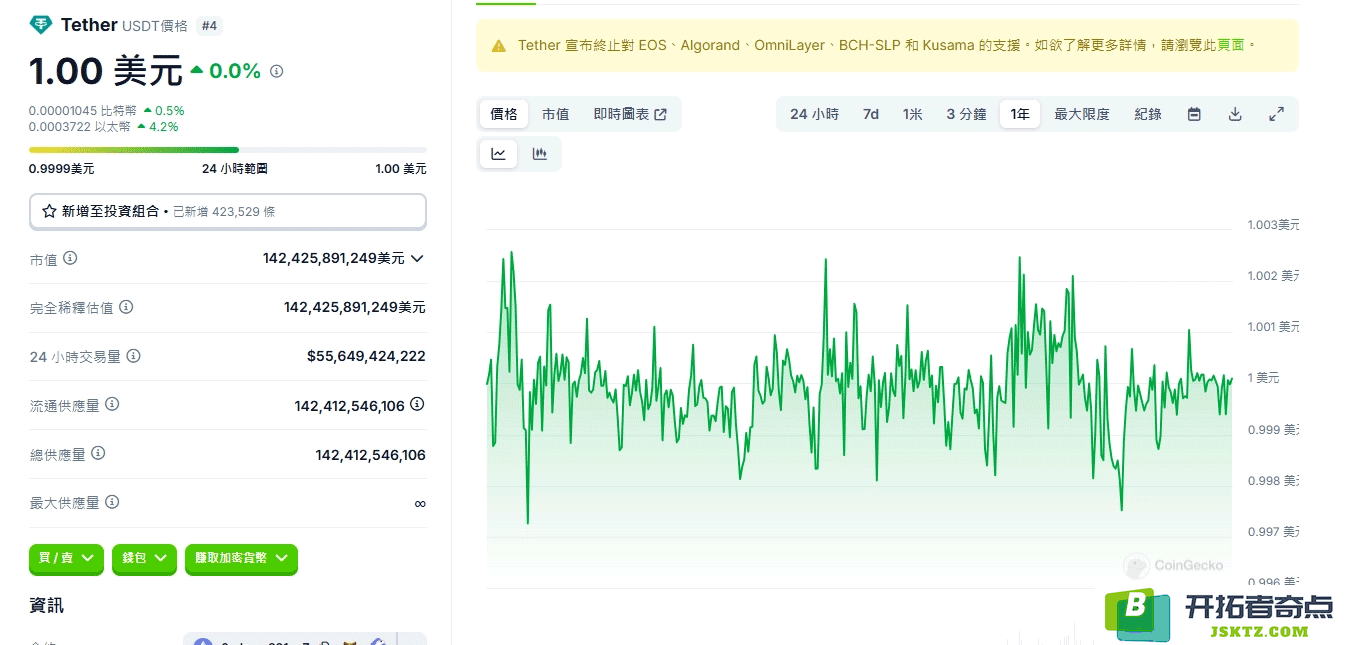Image resolution: width=1345 pixels, height=645 pixels.
Task: Set chart range to 1年
Action: [x=1020, y=114]
